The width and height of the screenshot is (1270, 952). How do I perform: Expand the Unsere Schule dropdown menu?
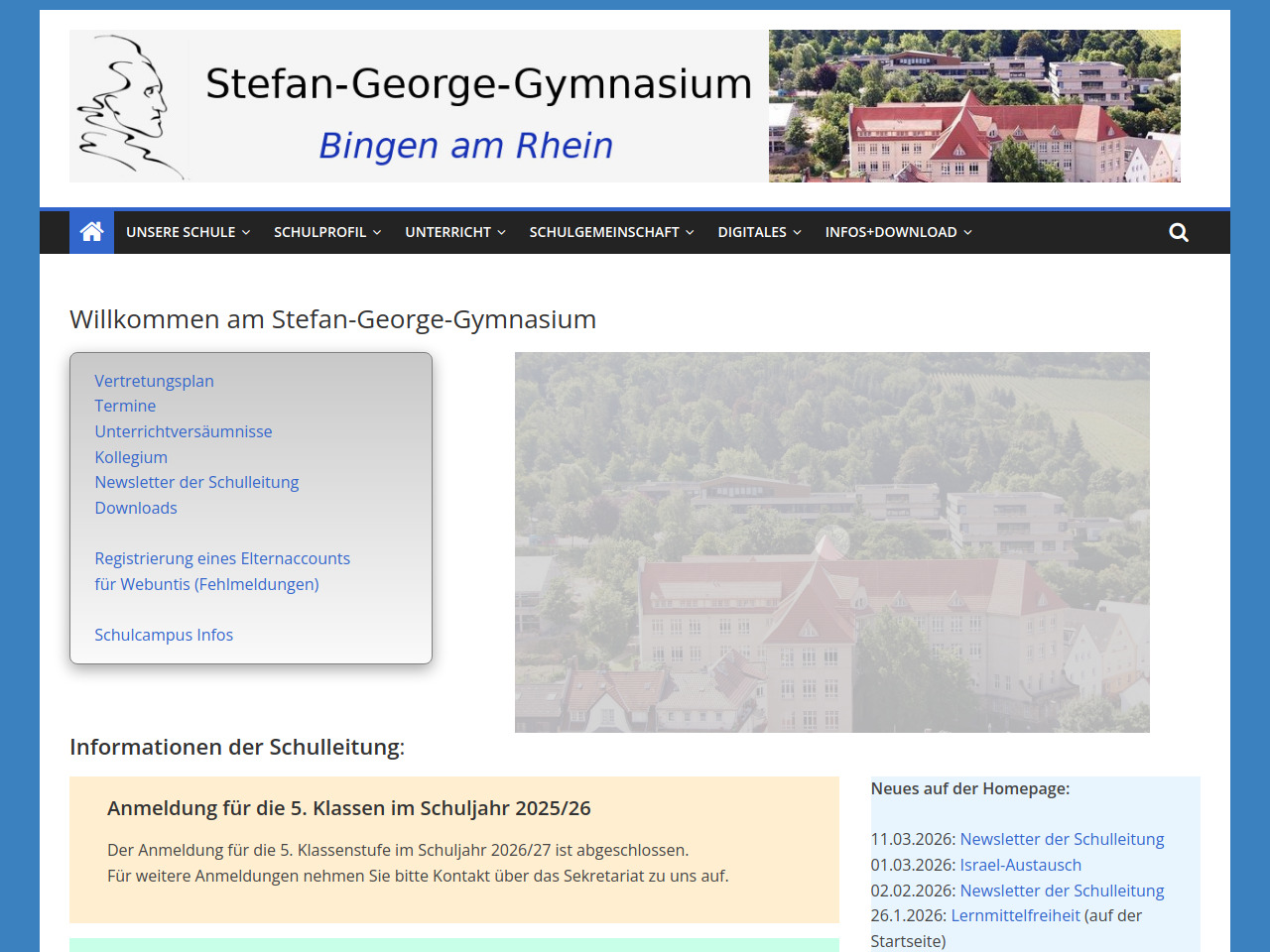pyautogui.click(x=188, y=232)
